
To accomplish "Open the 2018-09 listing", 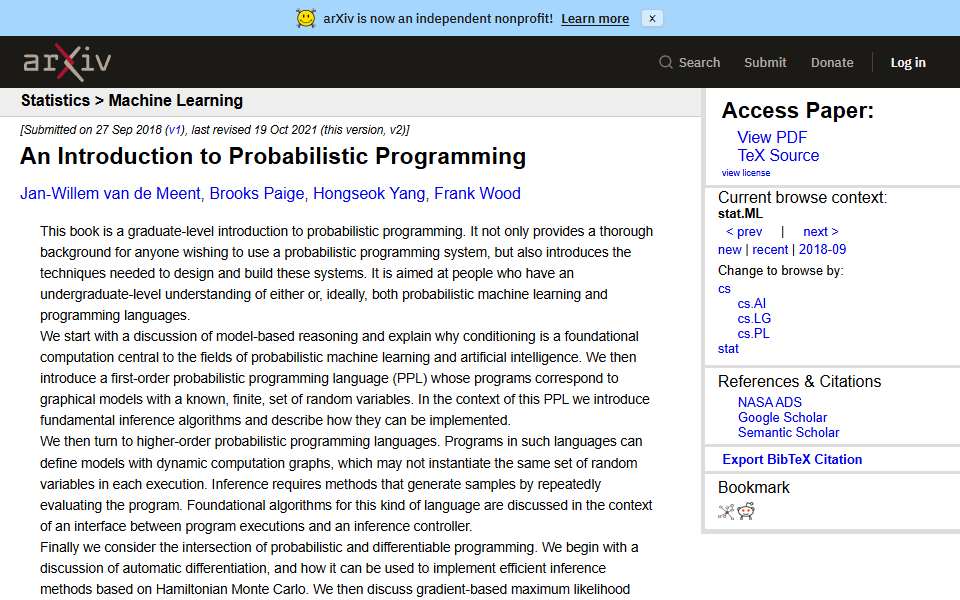I will (822, 250).
